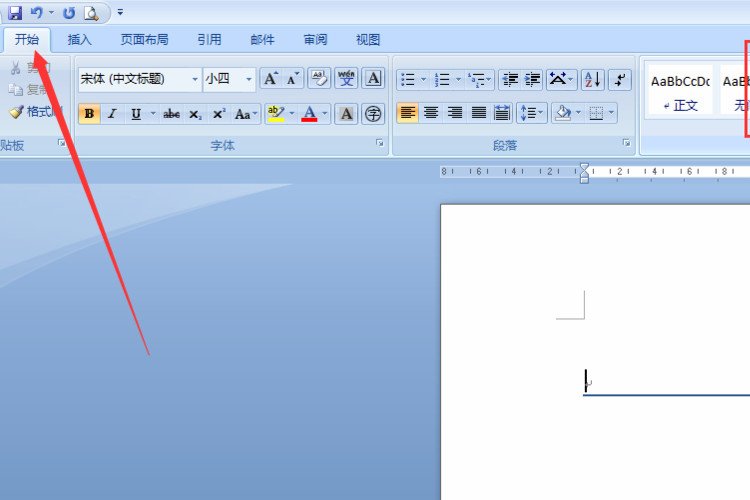Redo the last action

click(x=69, y=13)
